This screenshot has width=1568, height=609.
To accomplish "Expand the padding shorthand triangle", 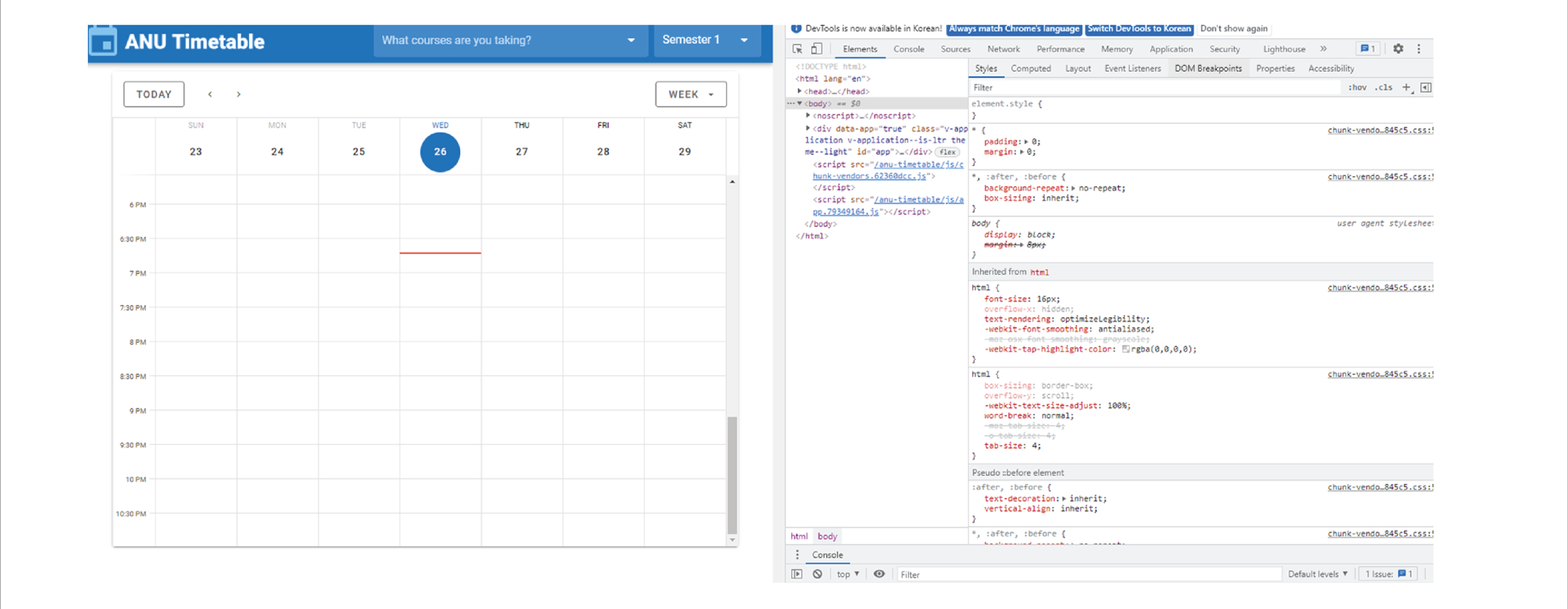I will pyautogui.click(x=1027, y=141).
